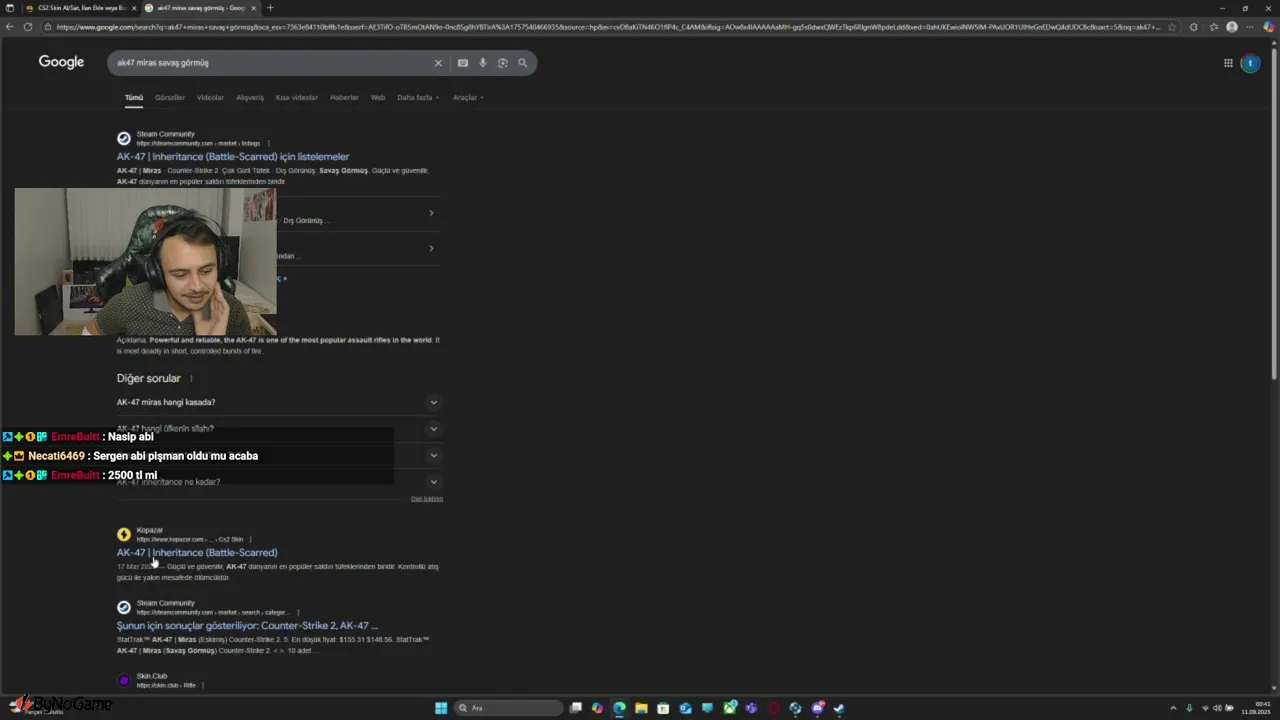Close the ak47 miras savaş görmüş tab
1280x720 pixels.
pos(254,8)
